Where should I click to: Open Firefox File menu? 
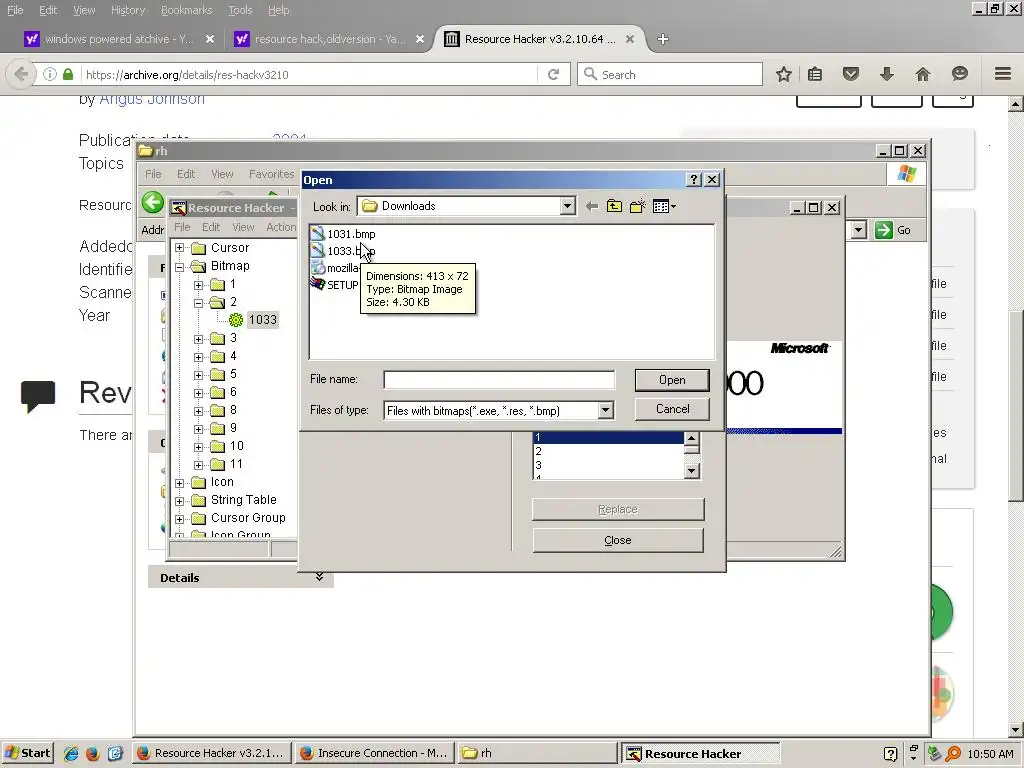pos(15,10)
